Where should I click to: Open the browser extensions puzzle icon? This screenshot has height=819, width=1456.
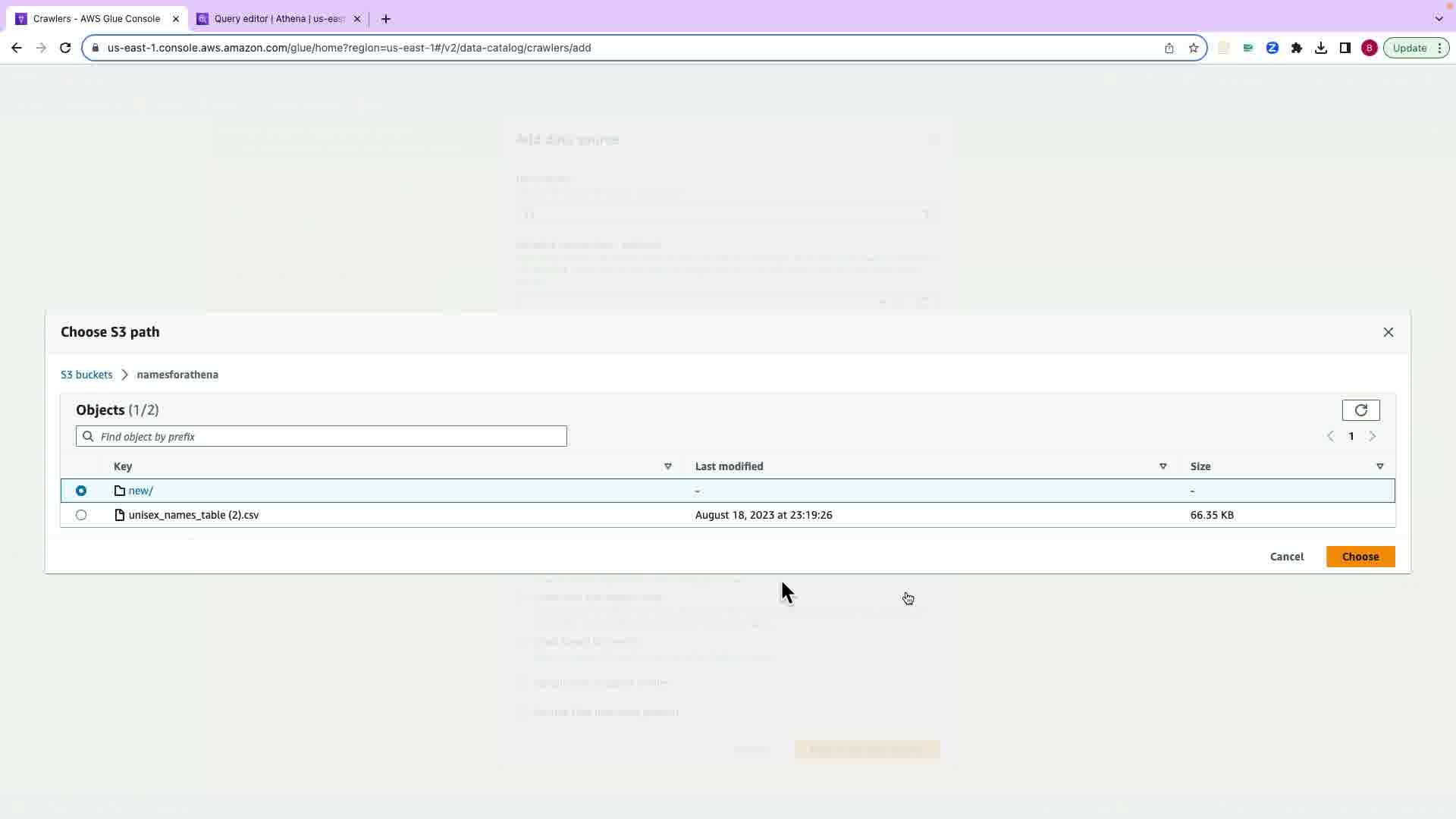(x=1296, y=48)
